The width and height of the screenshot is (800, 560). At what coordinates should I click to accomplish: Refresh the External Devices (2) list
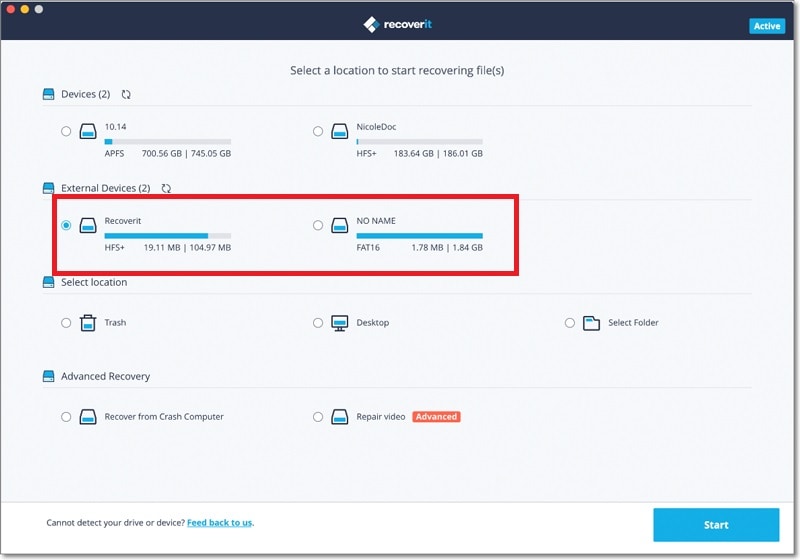(x=166, y=188)
